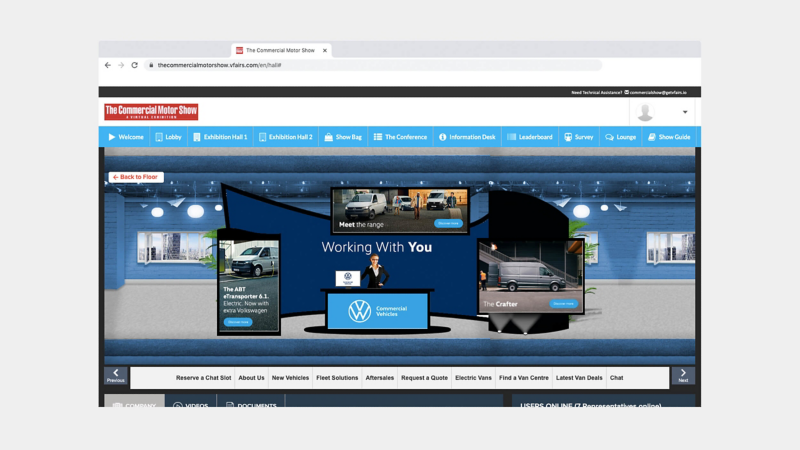This screenshot has width=800, height=450.
Task: Expand the profile dropdown arrow
Action: pos(685,112)
